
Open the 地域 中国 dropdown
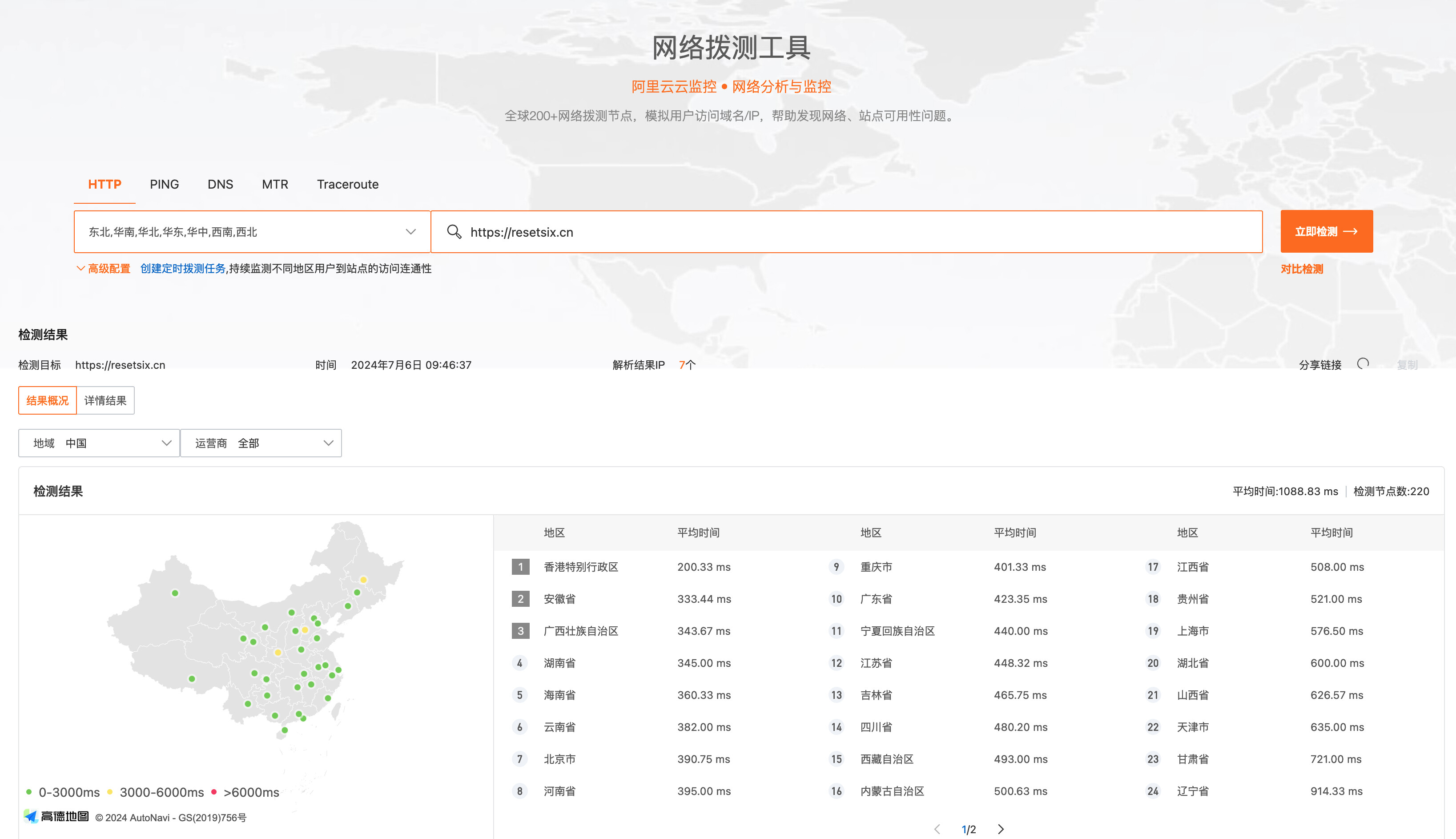[99, 443]
